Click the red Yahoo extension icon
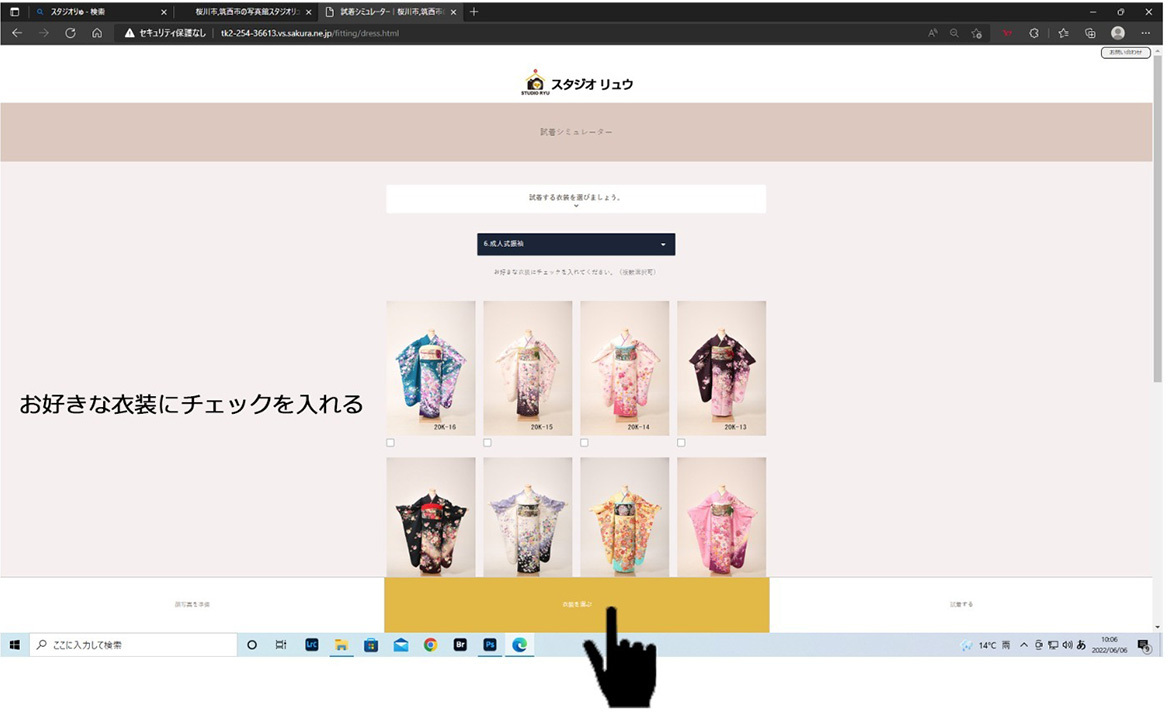Screen dimensions: 1170x716 [1007, 33]
